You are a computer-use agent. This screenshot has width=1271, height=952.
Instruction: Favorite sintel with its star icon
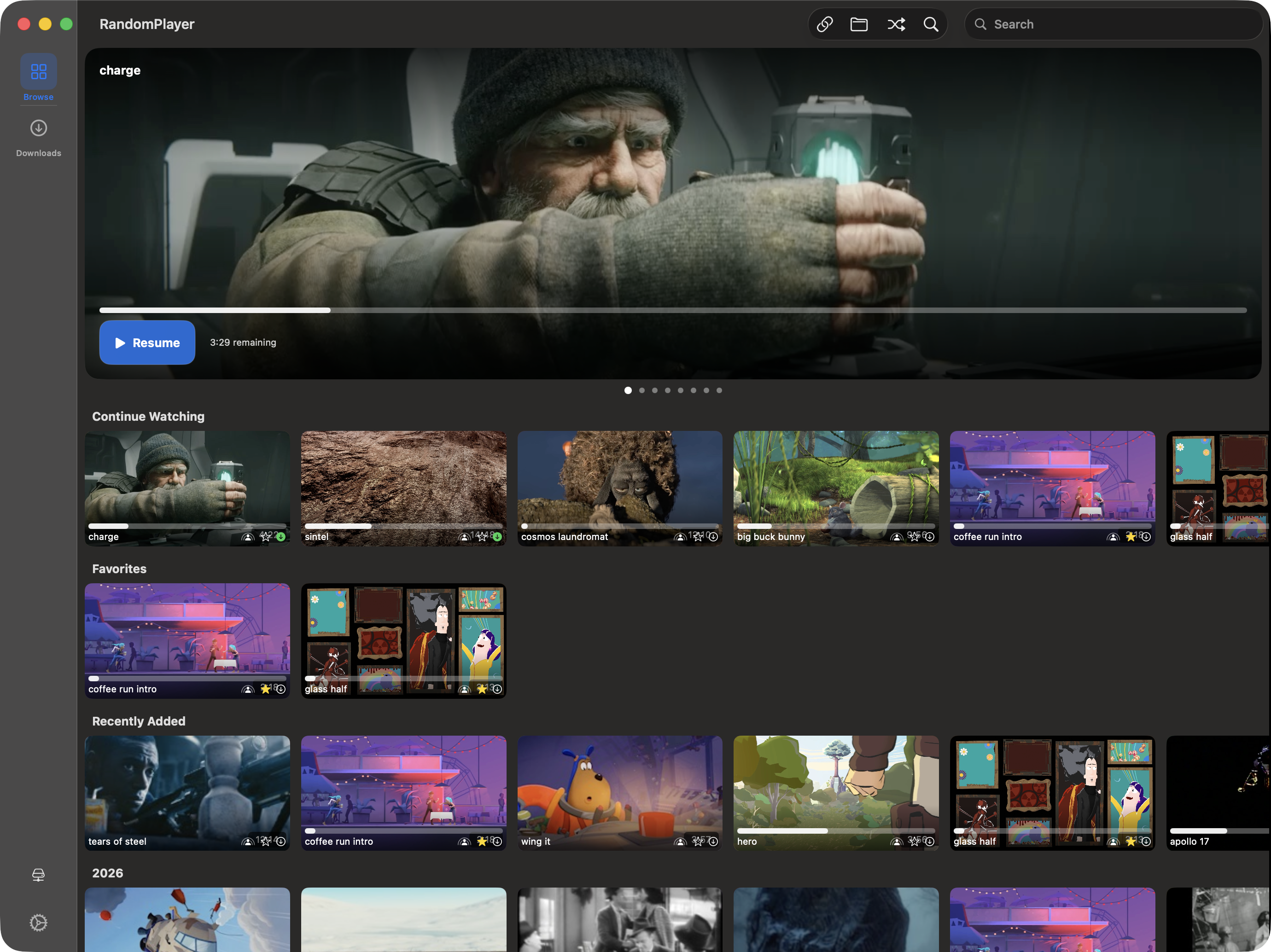coord(482,537)
